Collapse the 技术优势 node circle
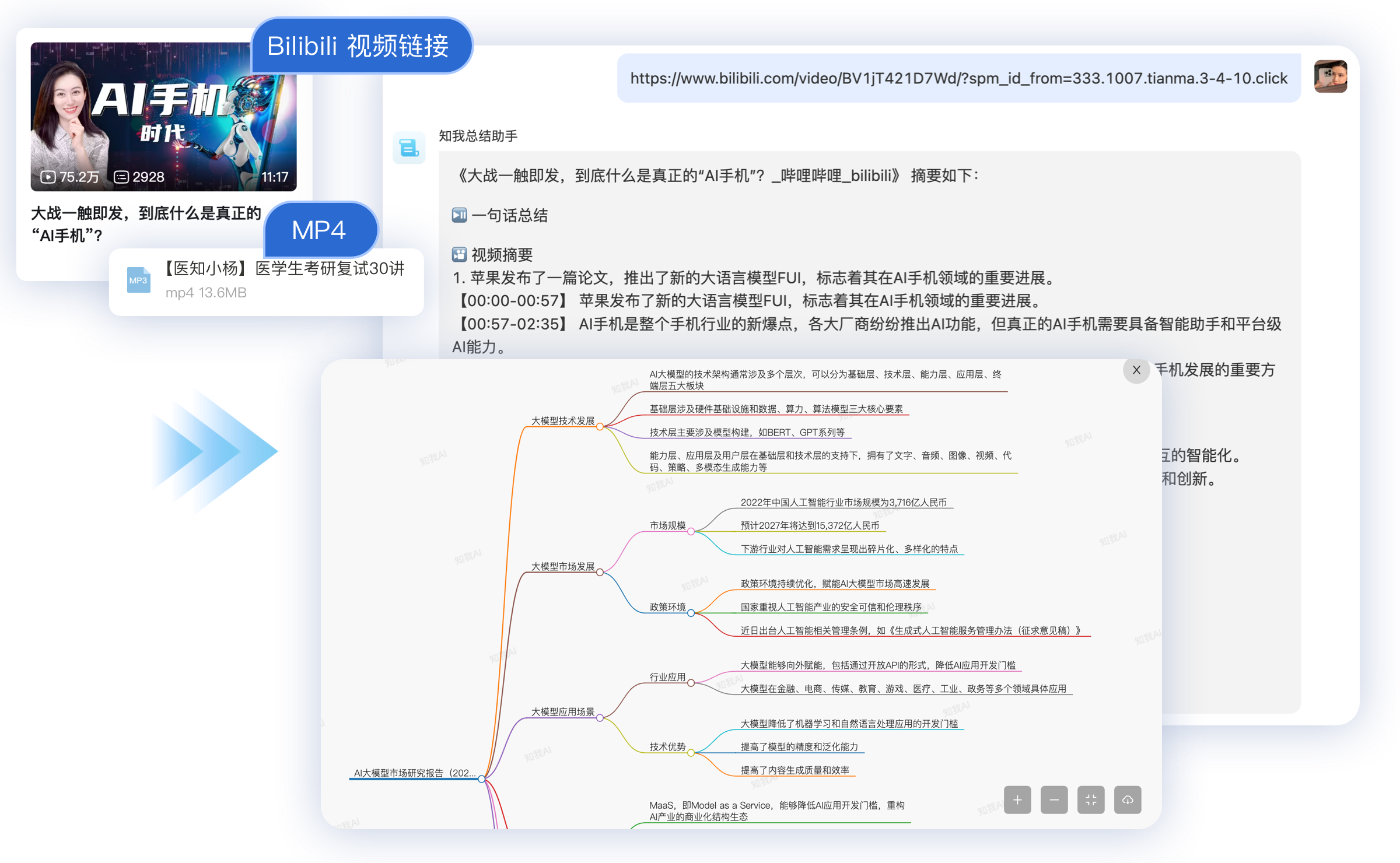This screenshot has width=1400, height=863. pos(691,753)
